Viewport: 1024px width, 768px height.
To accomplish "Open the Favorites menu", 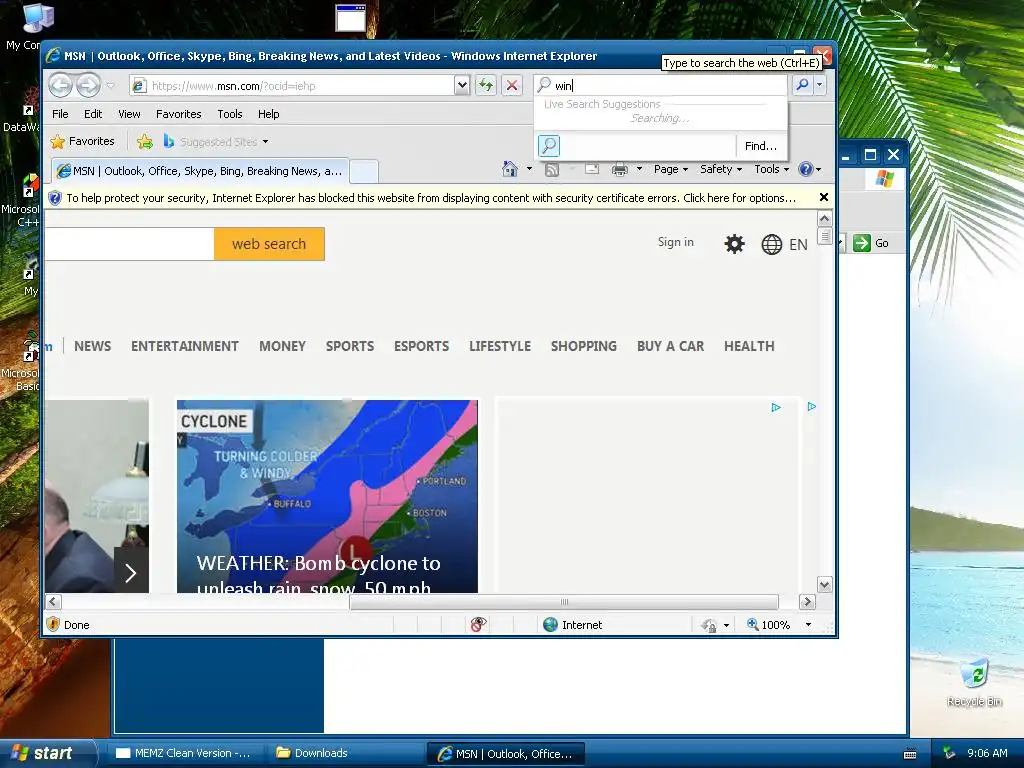I will coord(178,114).
